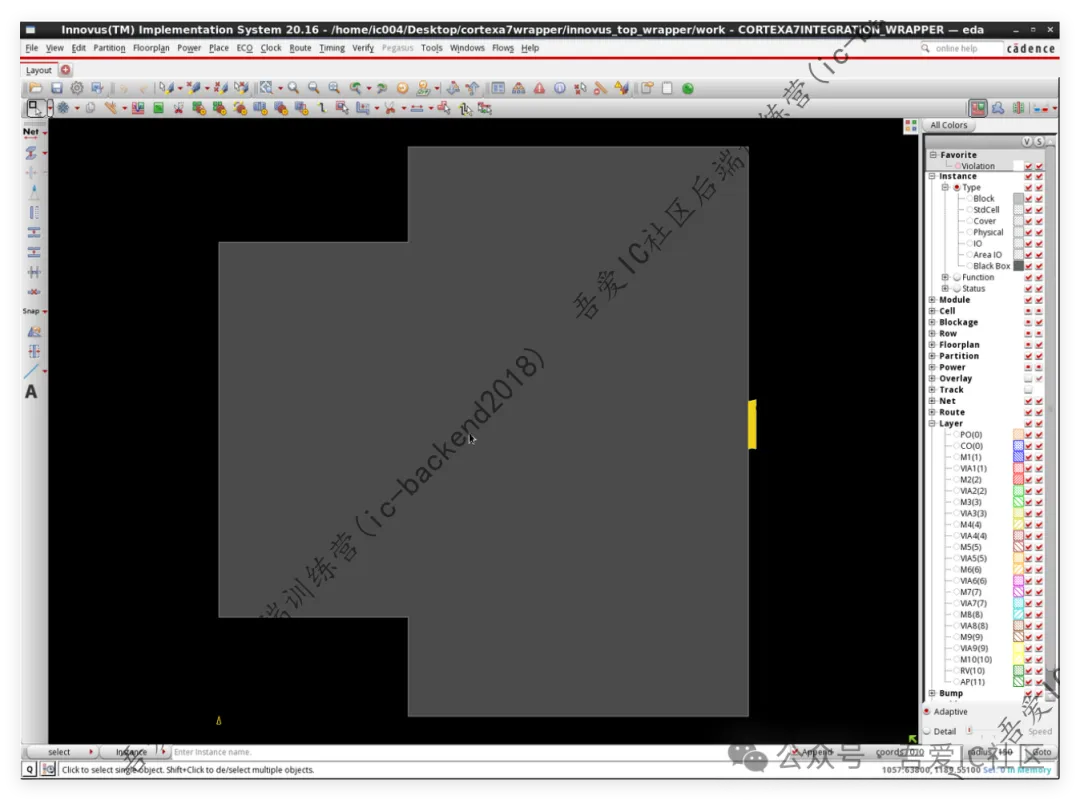
Task: Open the Floorplan menu
Action: tap(151, 48)
